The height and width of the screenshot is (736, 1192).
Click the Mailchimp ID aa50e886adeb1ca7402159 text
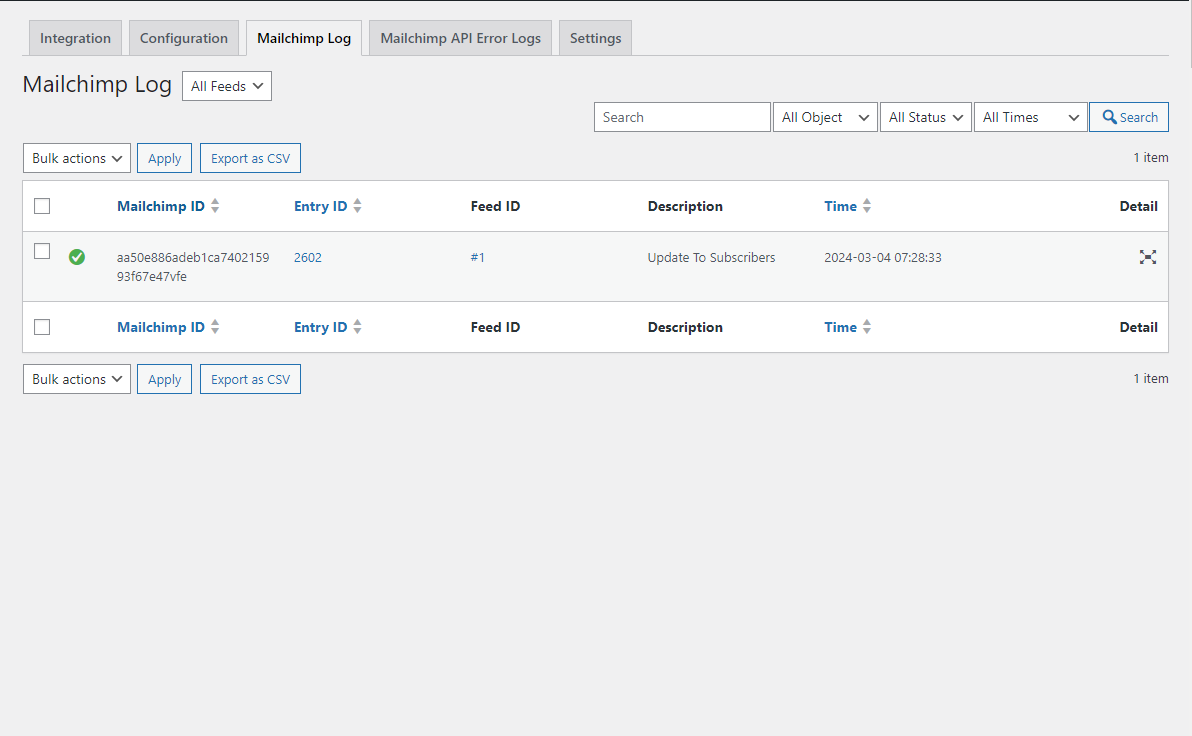tap(193, 258)
